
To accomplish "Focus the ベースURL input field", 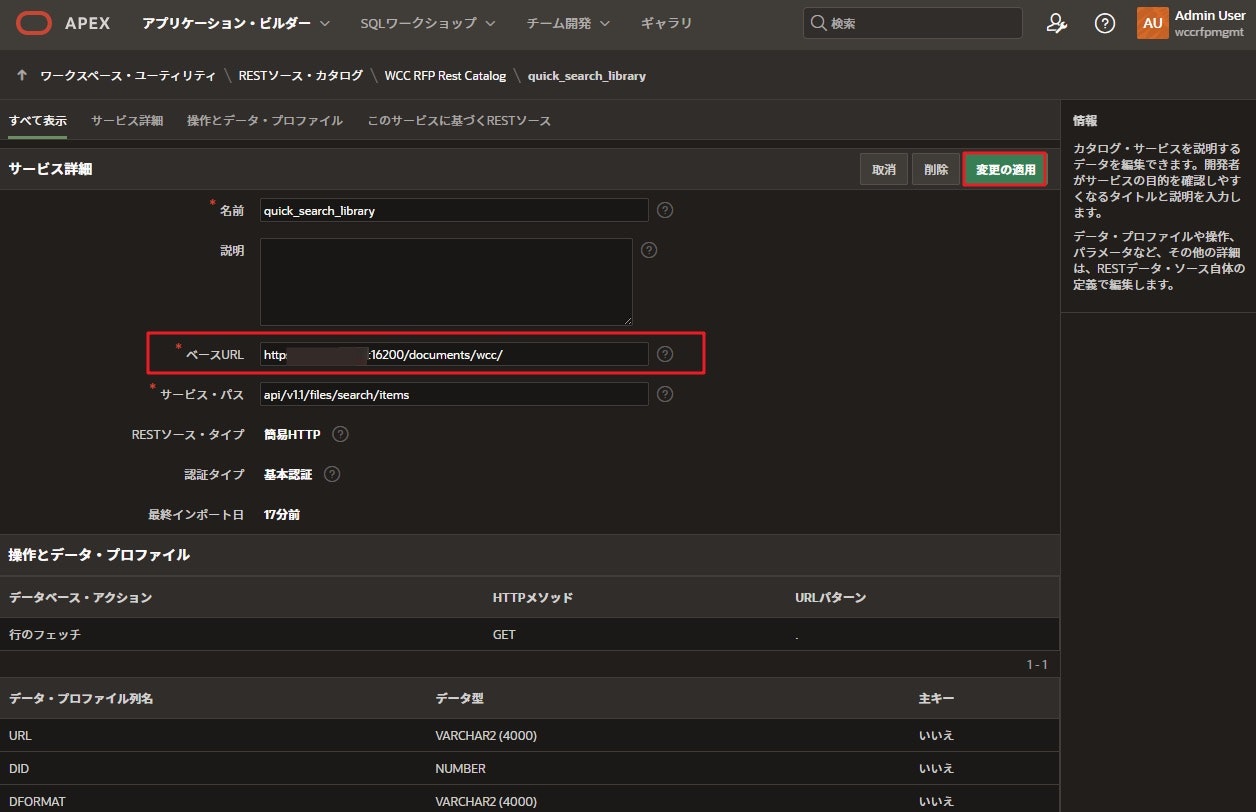I will [x=454, y=354].
